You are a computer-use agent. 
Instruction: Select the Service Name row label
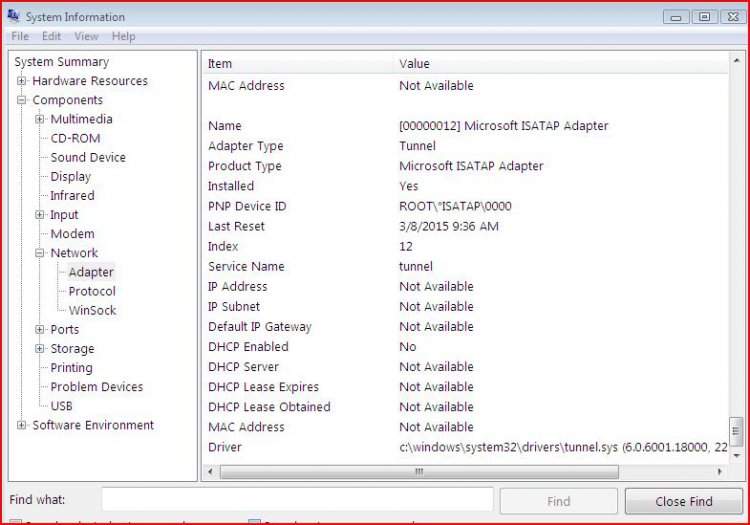pos(246,266)
